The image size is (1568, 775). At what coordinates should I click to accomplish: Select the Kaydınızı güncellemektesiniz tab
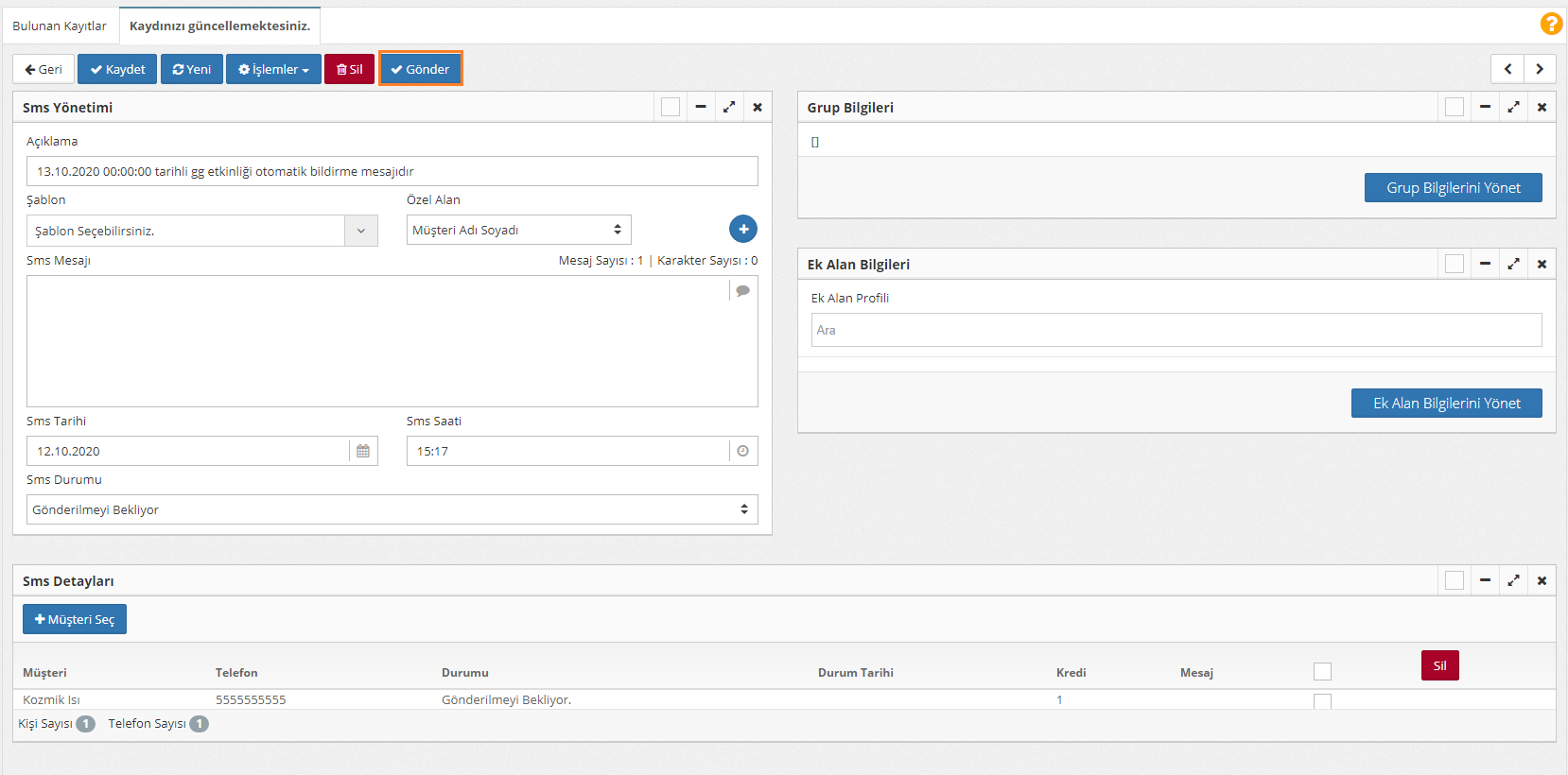point(219,26)
